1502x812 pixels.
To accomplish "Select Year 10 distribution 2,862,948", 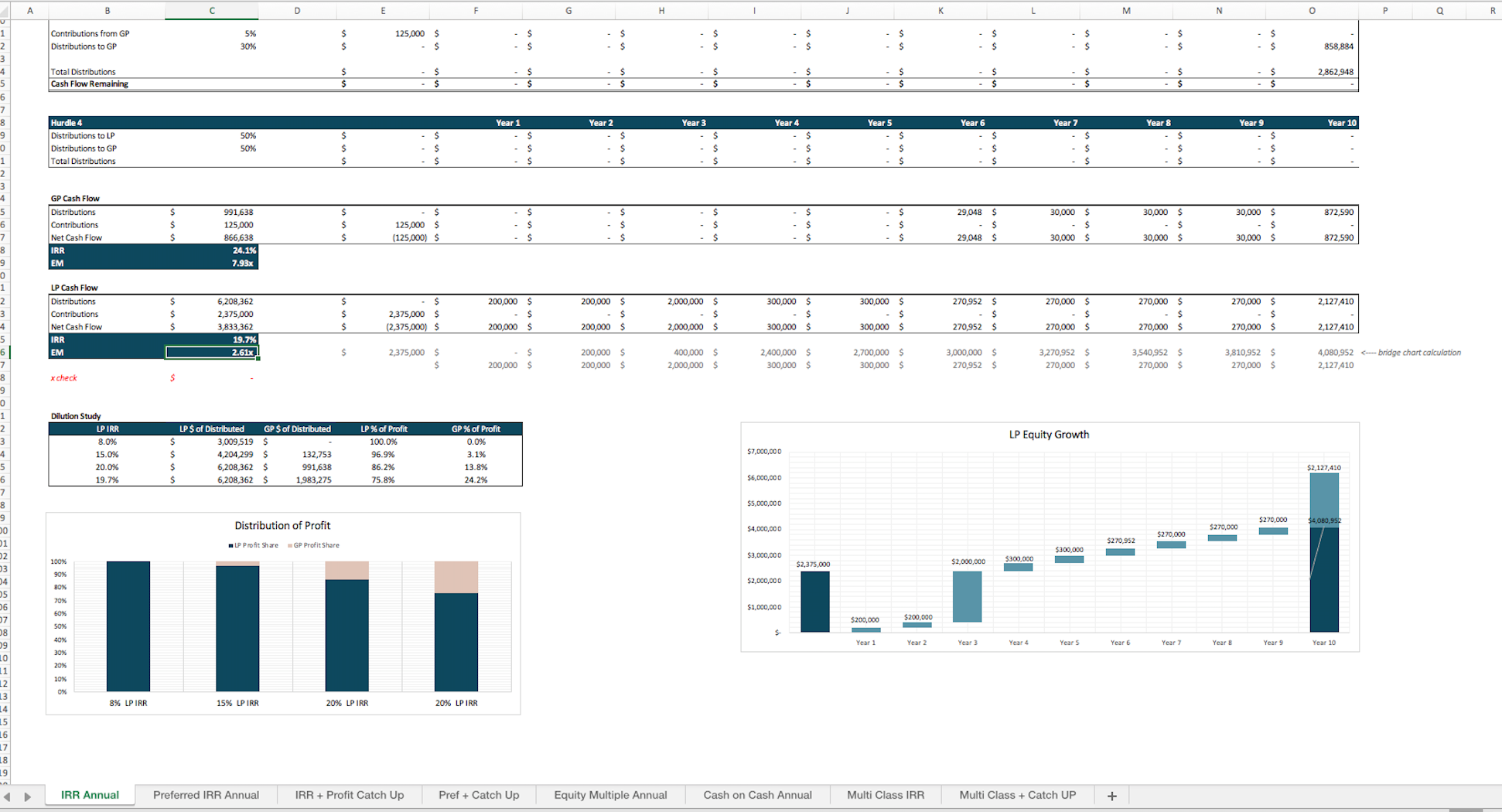I will tap(1336, 72).
